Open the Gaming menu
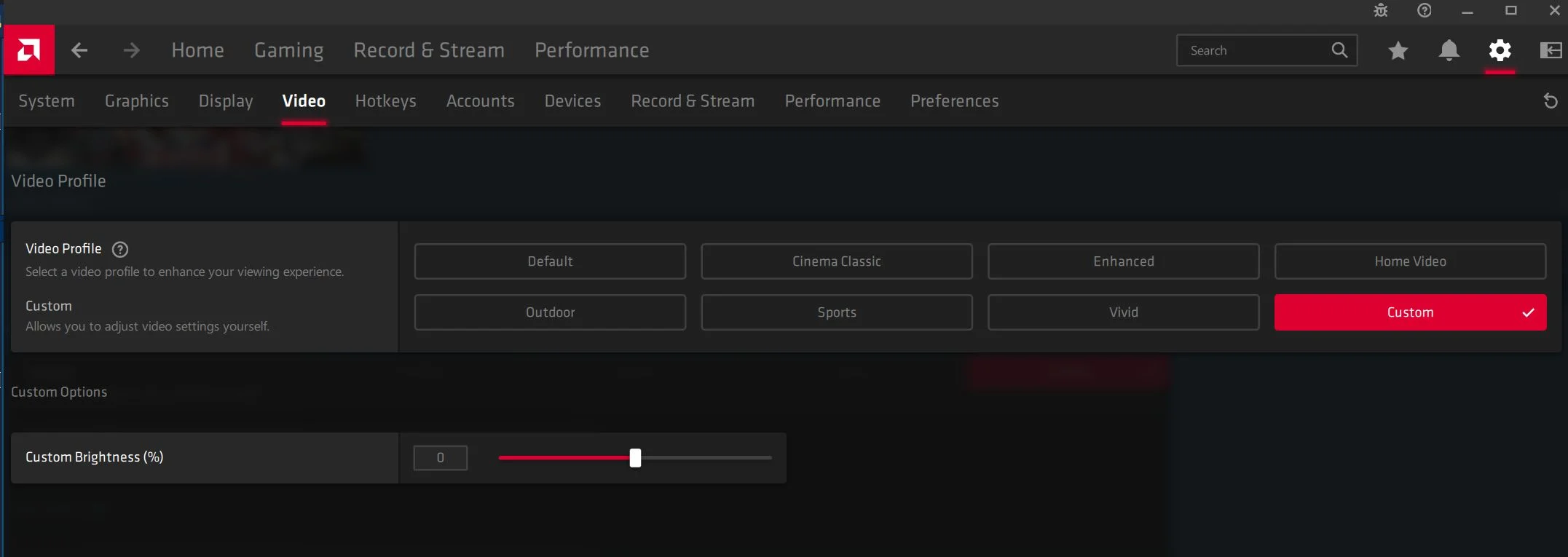Screen dimensions: 1568x557 point(289,50)
